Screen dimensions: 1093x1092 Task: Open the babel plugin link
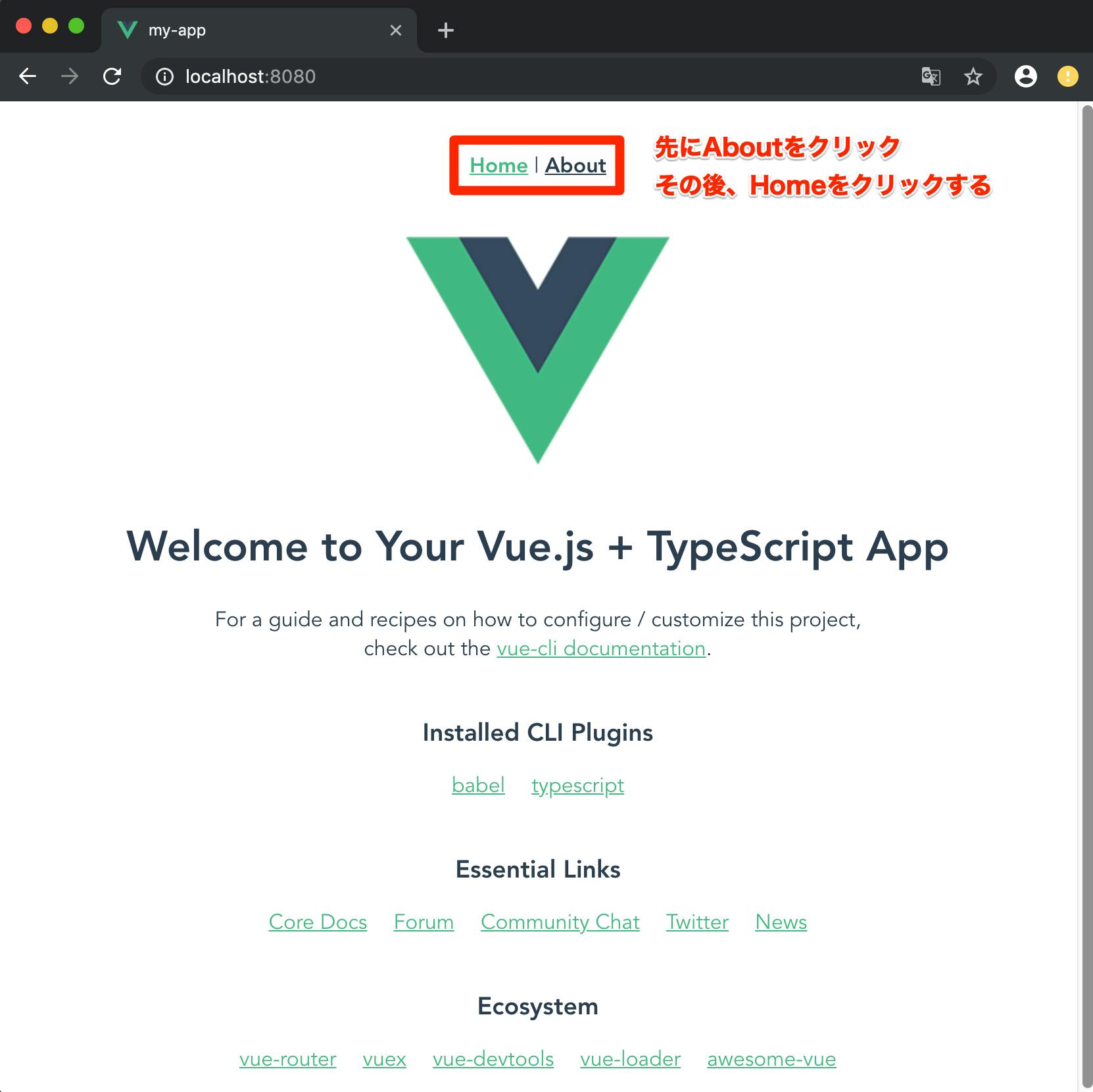pyautogui.click(x=478, y=785)
